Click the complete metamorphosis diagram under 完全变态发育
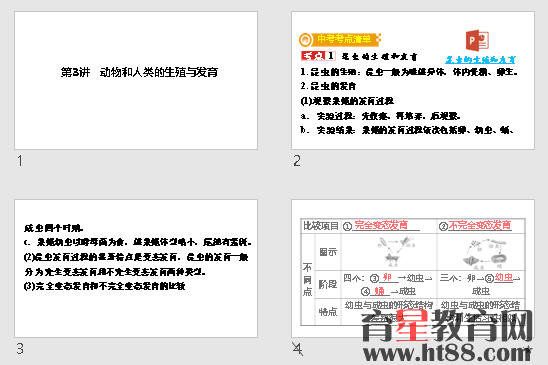 395,251
